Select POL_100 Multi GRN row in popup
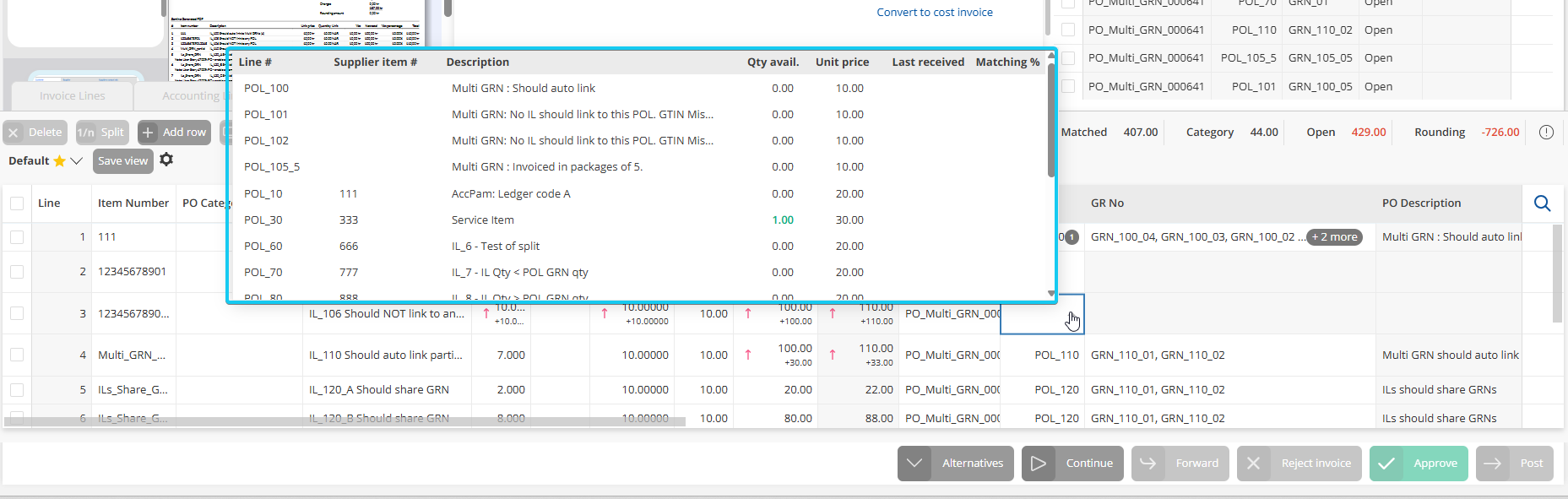This screenshot has height=499, width=1568. point(638,88)
